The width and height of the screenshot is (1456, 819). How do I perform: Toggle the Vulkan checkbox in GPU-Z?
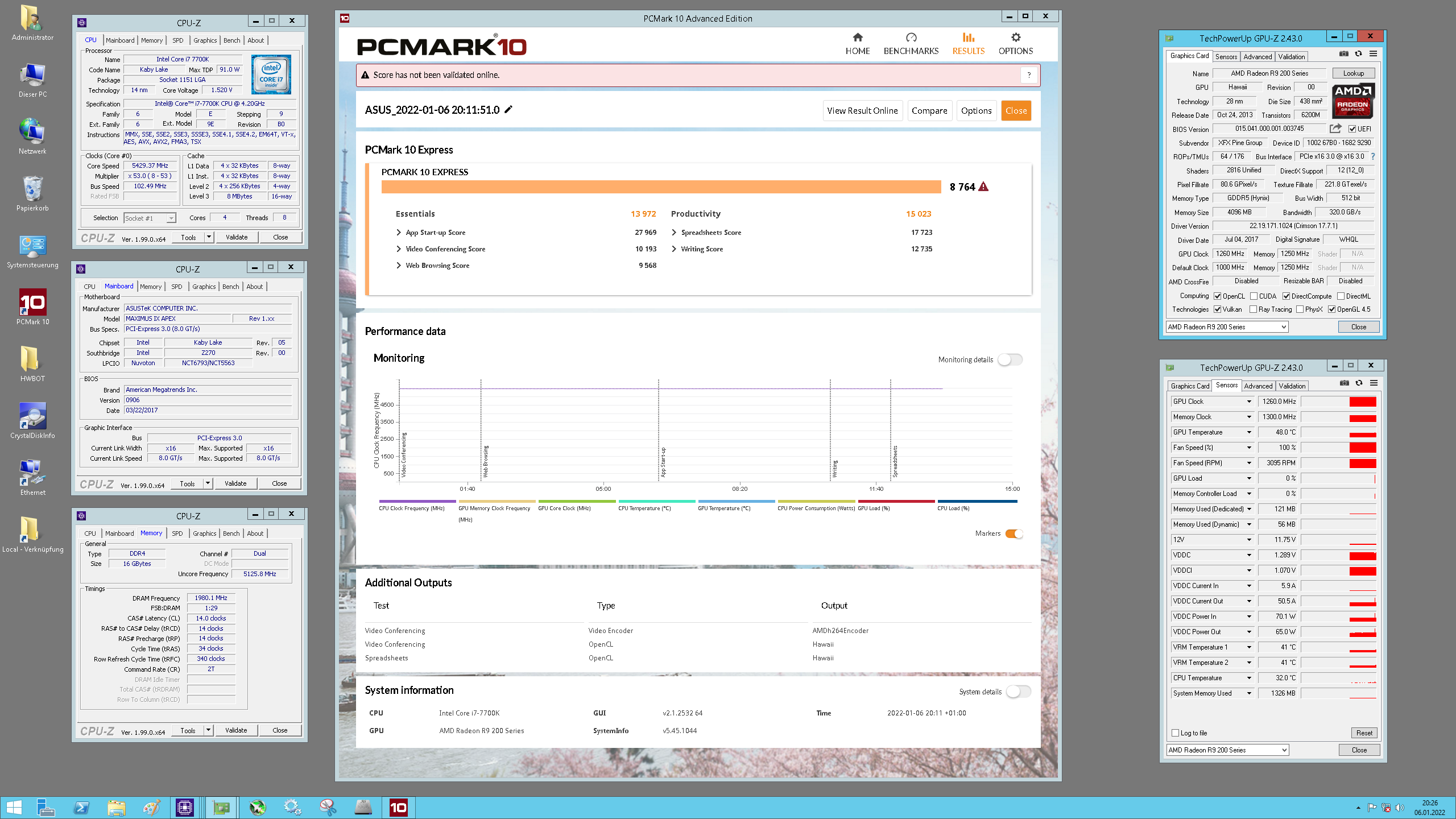[x=1218, y=309]
